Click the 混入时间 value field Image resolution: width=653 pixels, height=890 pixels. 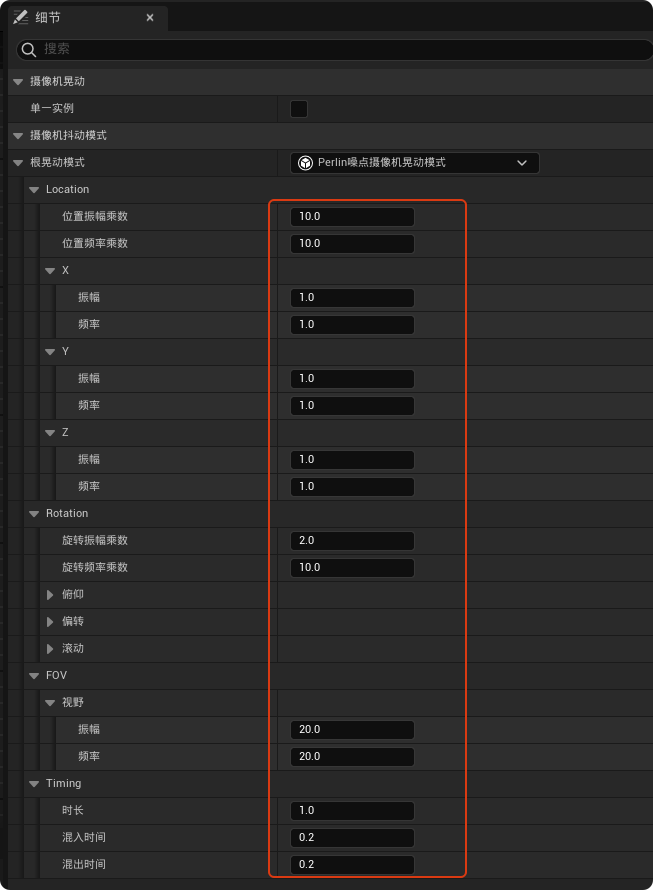tap(352, 838)
